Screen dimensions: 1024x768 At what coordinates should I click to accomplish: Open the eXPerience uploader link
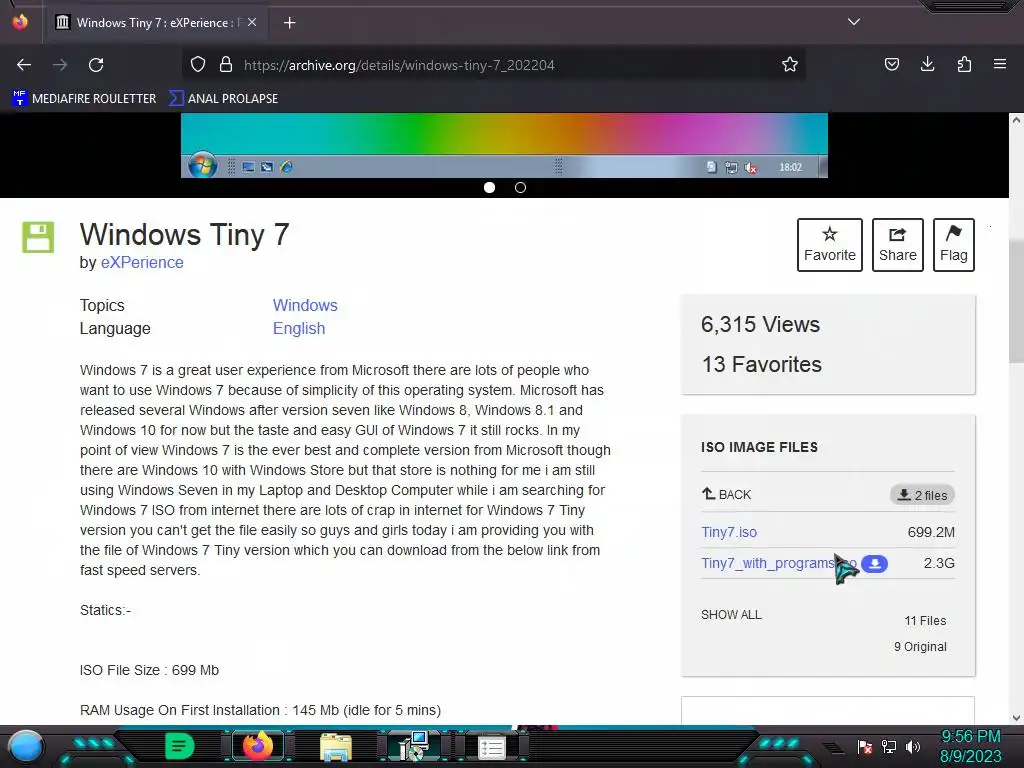142,263
